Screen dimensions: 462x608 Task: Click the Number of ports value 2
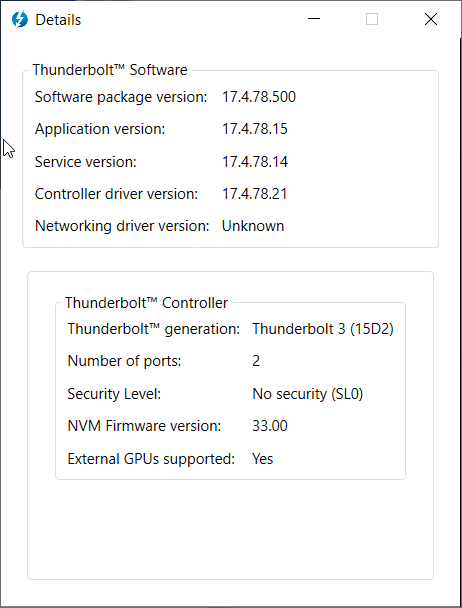[256, 361]
